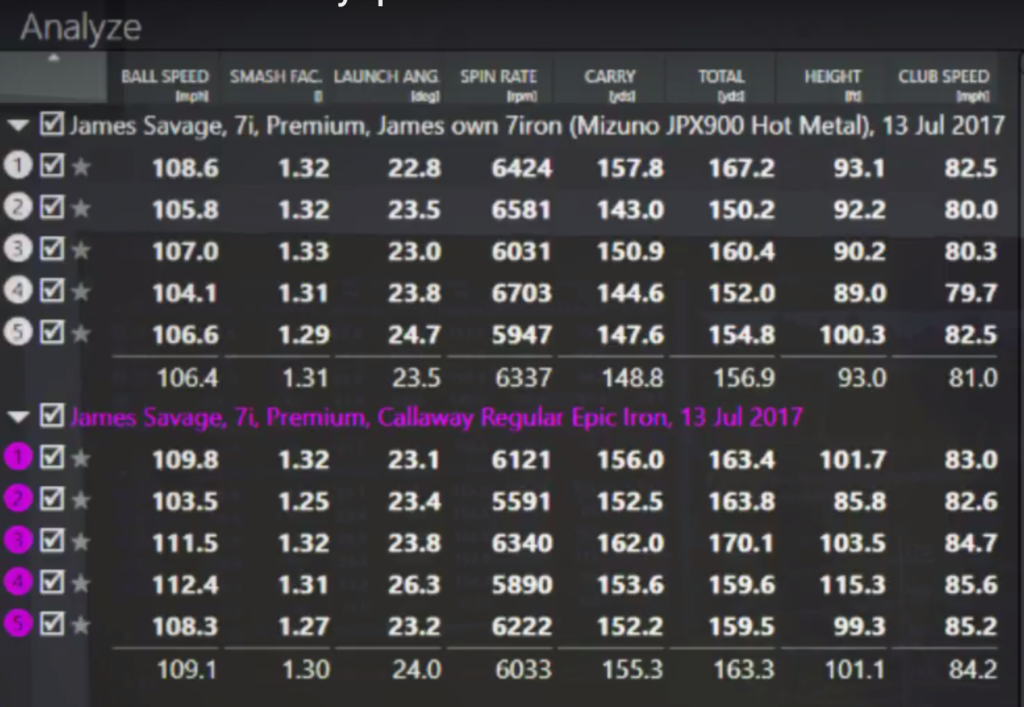Click the sort arrow above first column
Image resolution: width=1024 pixels, height=707 pixels.
[54, 58]
